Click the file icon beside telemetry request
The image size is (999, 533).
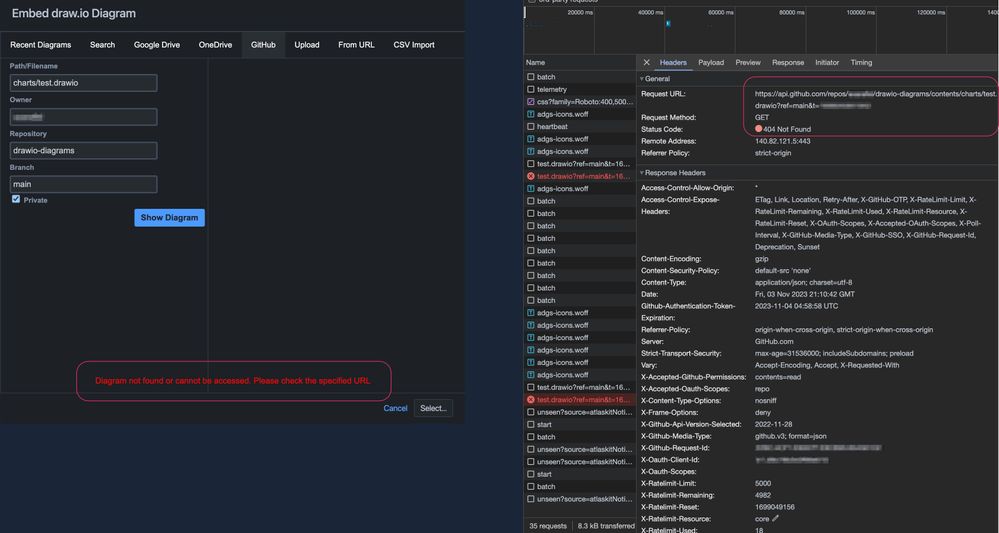point(531,89)
